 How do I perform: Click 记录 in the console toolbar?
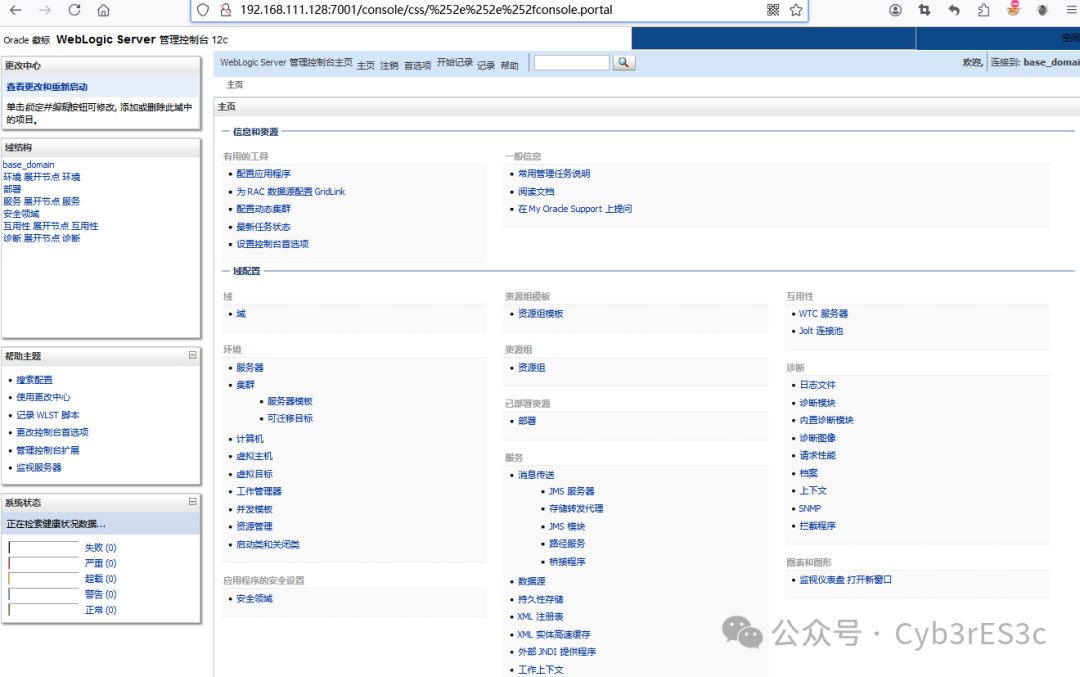coord(486,65)
